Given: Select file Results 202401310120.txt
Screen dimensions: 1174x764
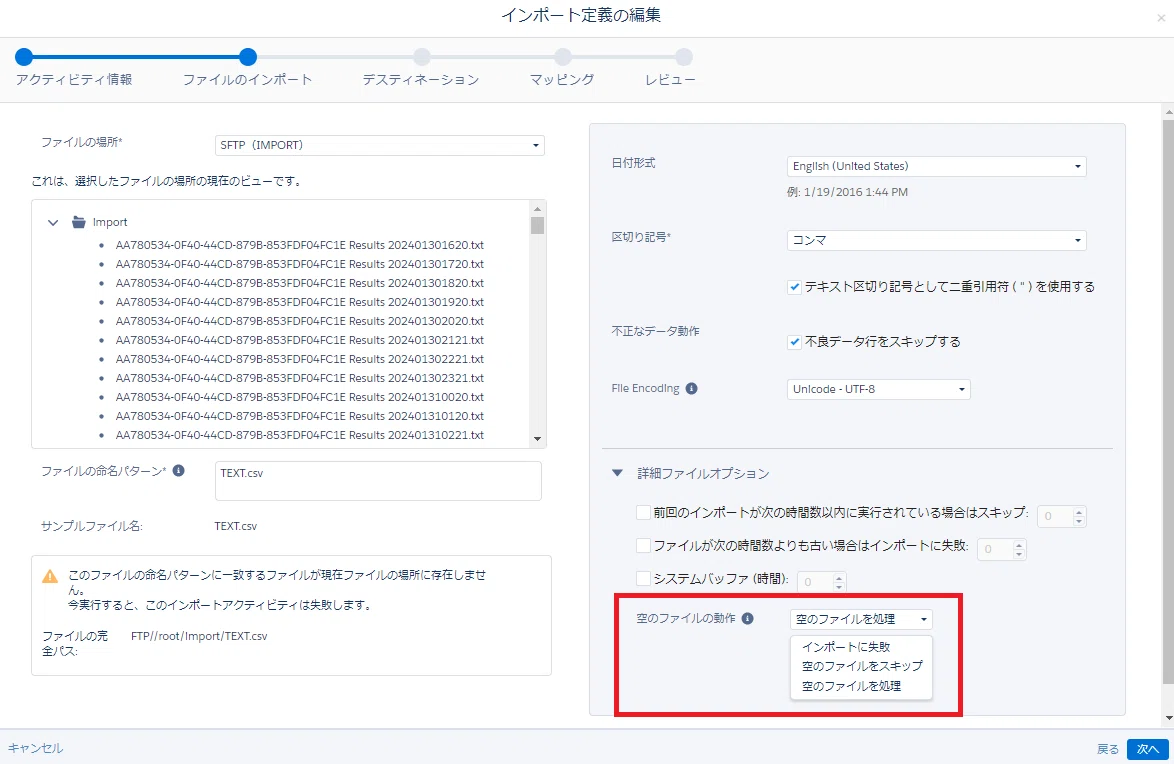Looking at the screenshot, I should click(299, 416).
